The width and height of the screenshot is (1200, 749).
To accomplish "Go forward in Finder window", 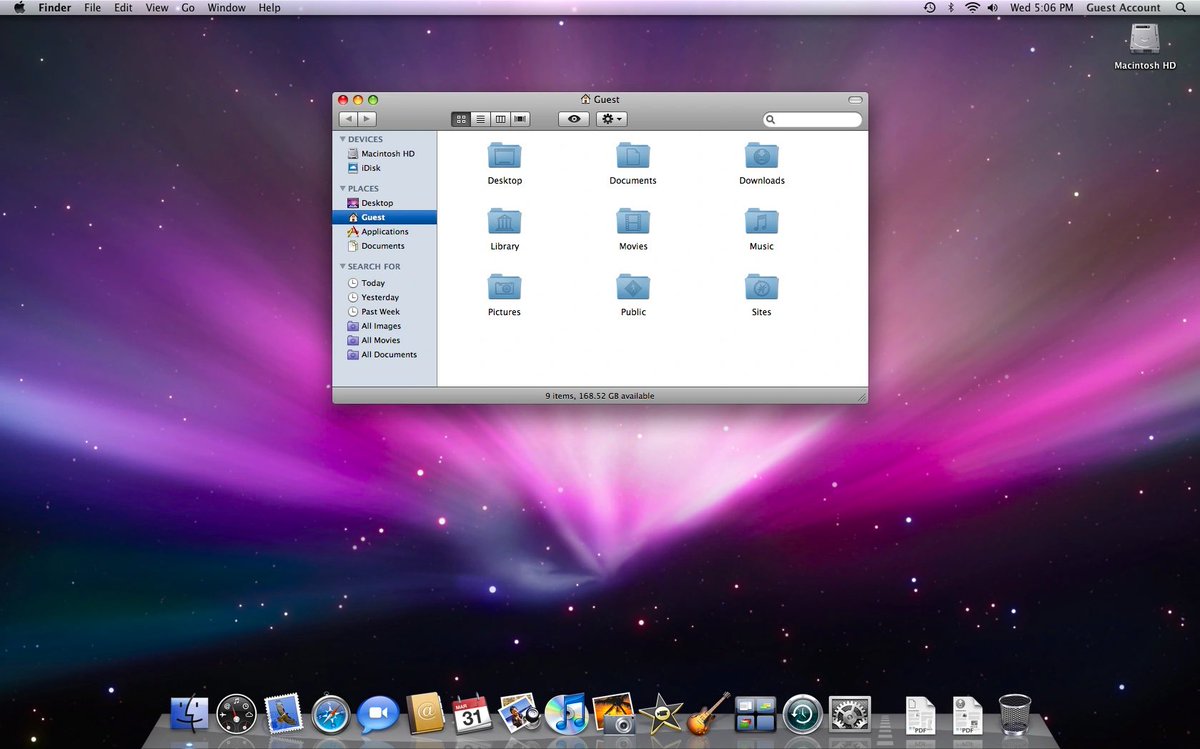I will (x=367, y=119).
